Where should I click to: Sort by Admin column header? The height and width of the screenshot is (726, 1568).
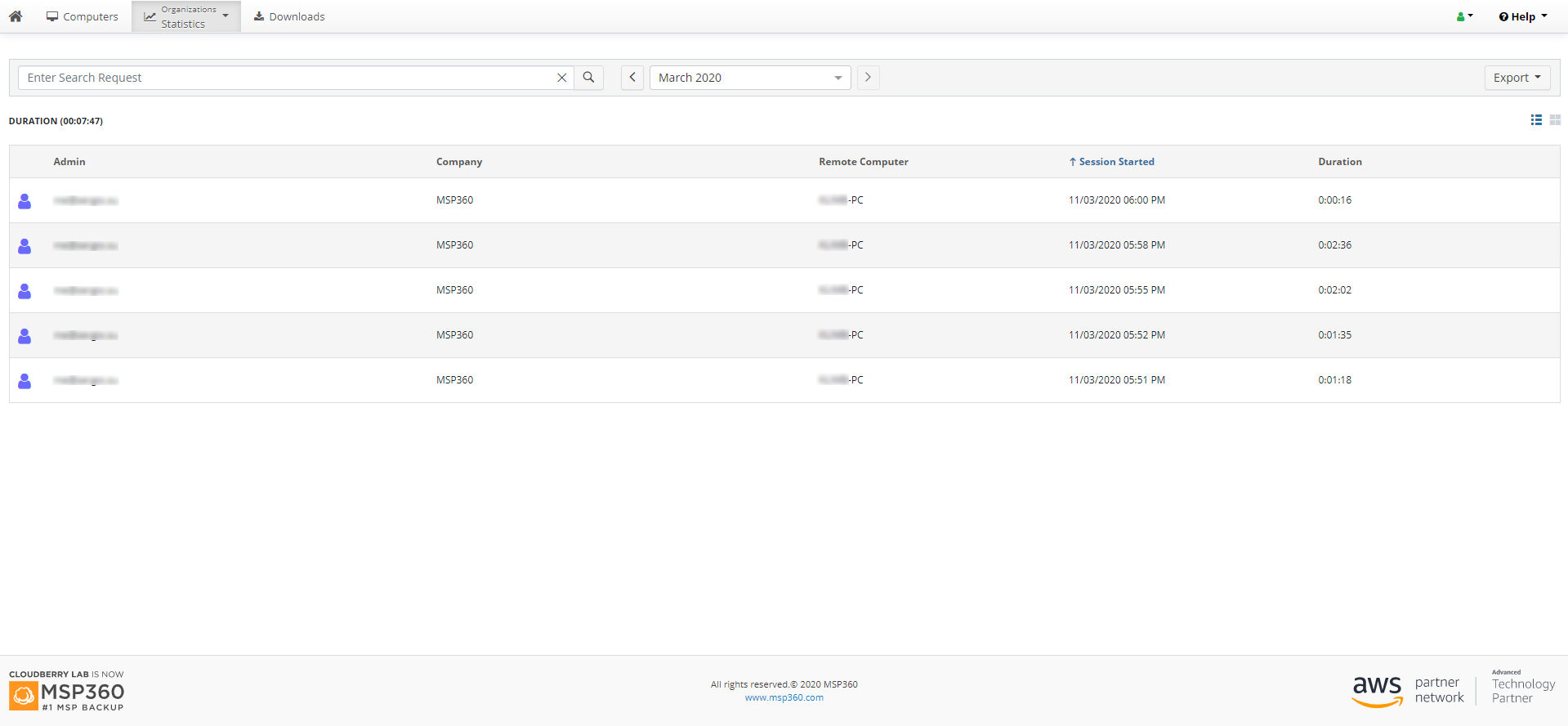coord(69,162)
